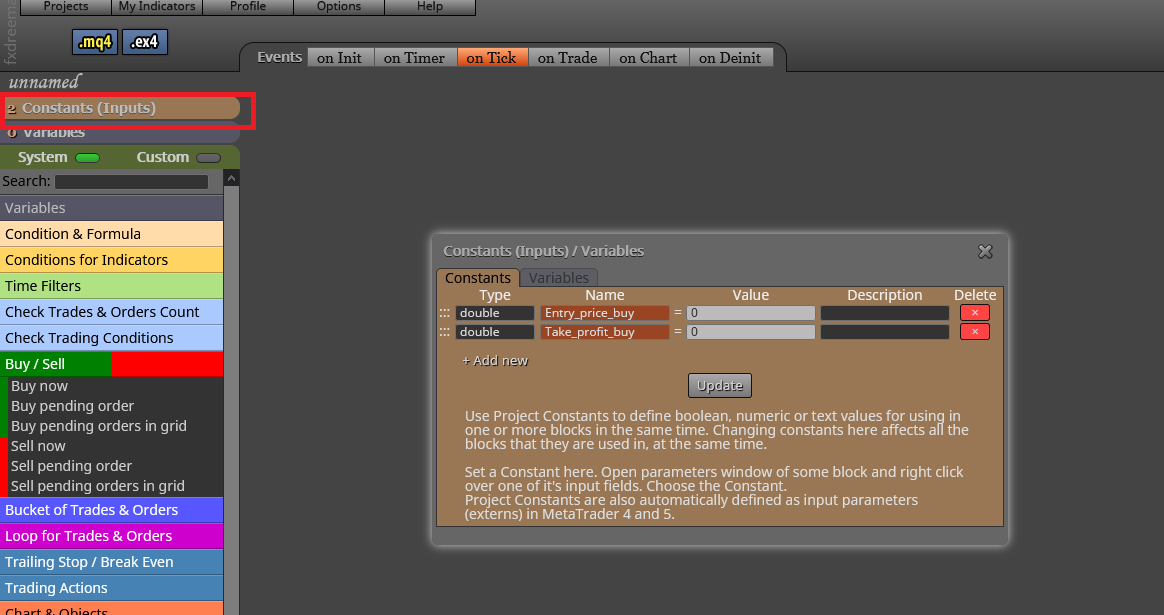Click the block Search field
Screen dimensions: 1164x615
point(131,181)
